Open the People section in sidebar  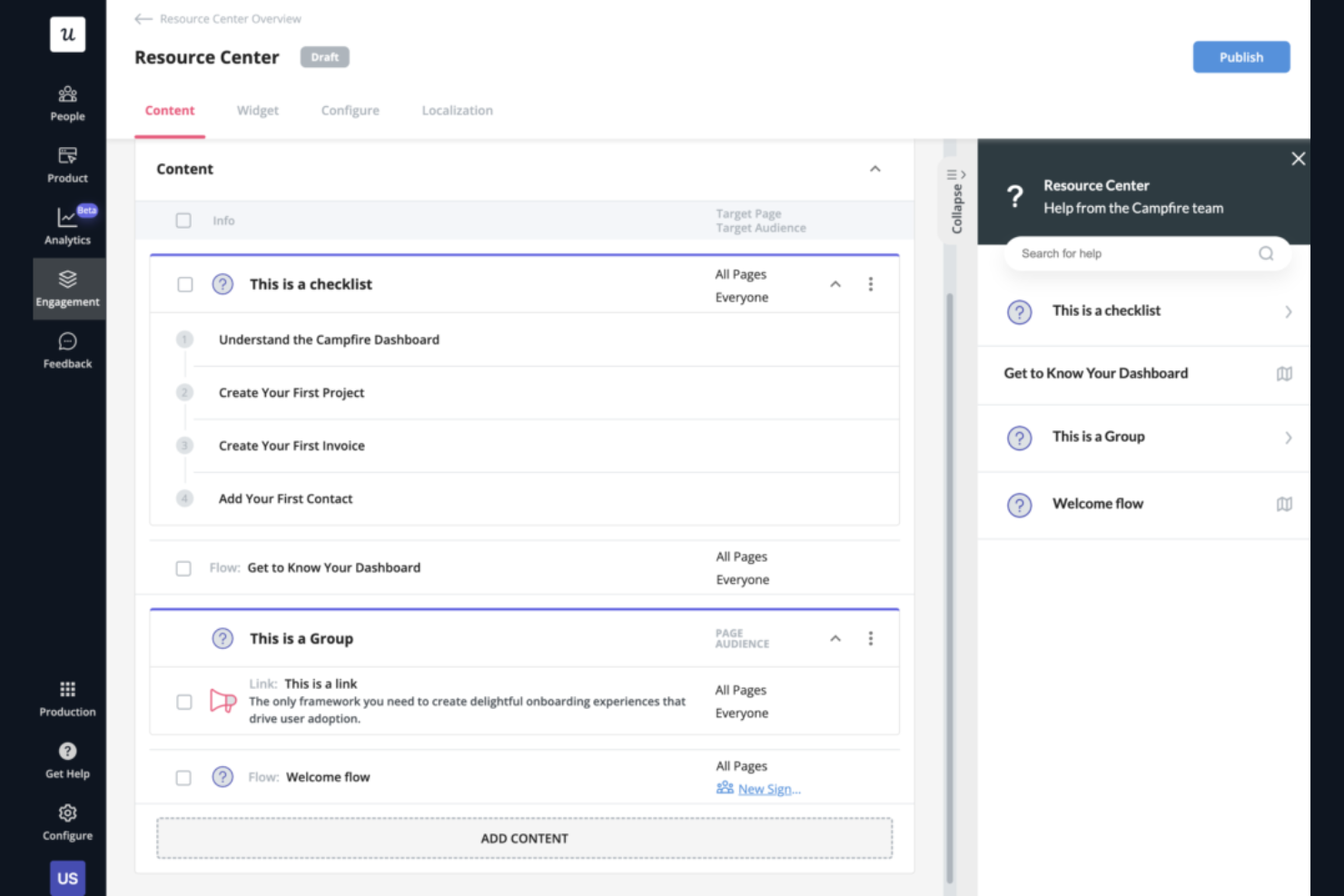point(67,103)
